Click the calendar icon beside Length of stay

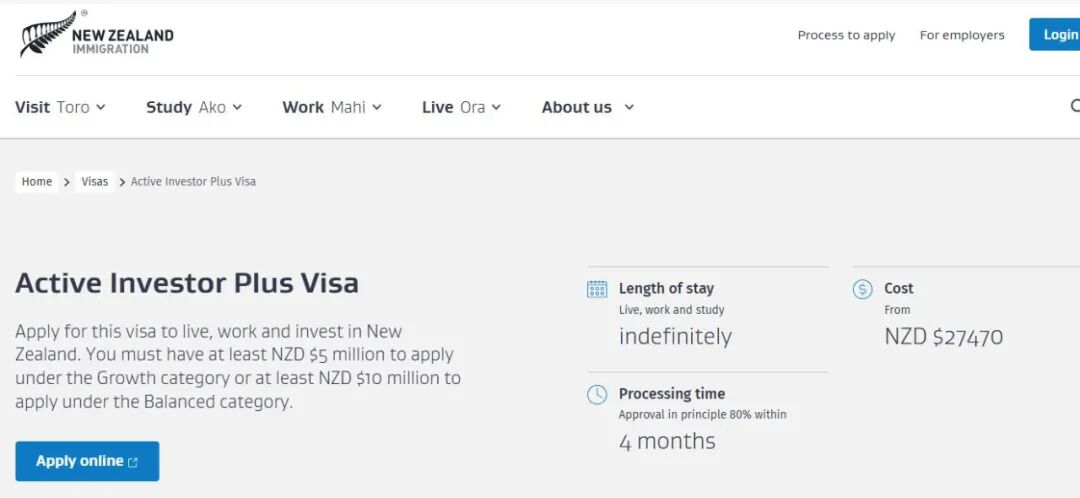[597, 289]
